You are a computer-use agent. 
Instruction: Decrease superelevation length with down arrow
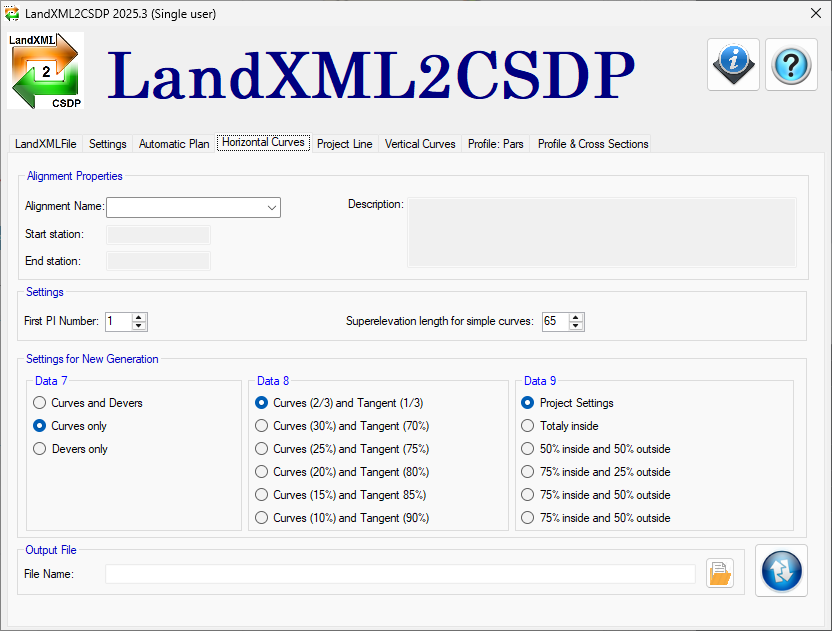coord(576,326)
